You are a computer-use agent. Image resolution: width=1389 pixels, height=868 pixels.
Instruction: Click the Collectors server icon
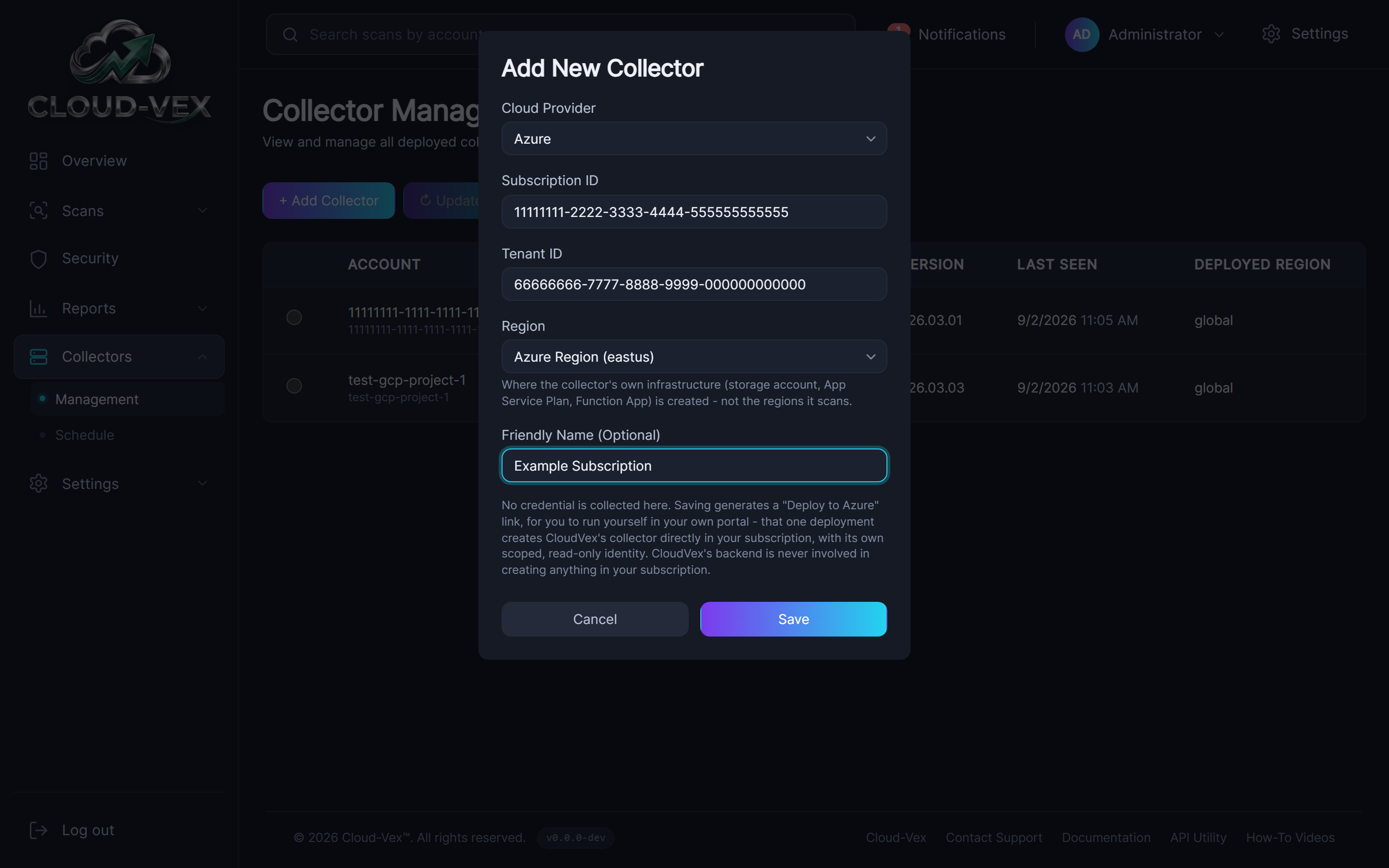click(39, 356)
